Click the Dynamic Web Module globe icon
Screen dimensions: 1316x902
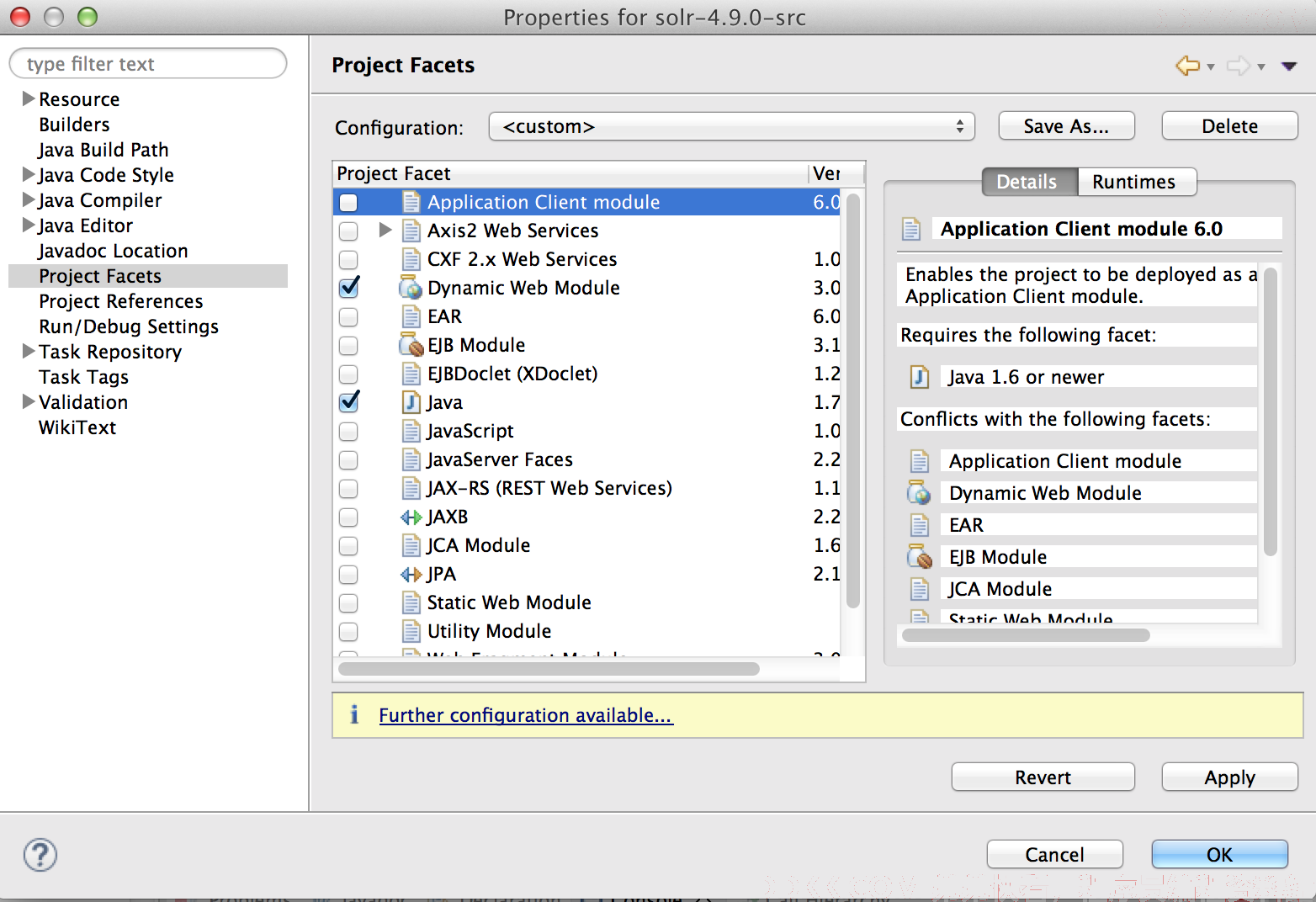(410, 288)
